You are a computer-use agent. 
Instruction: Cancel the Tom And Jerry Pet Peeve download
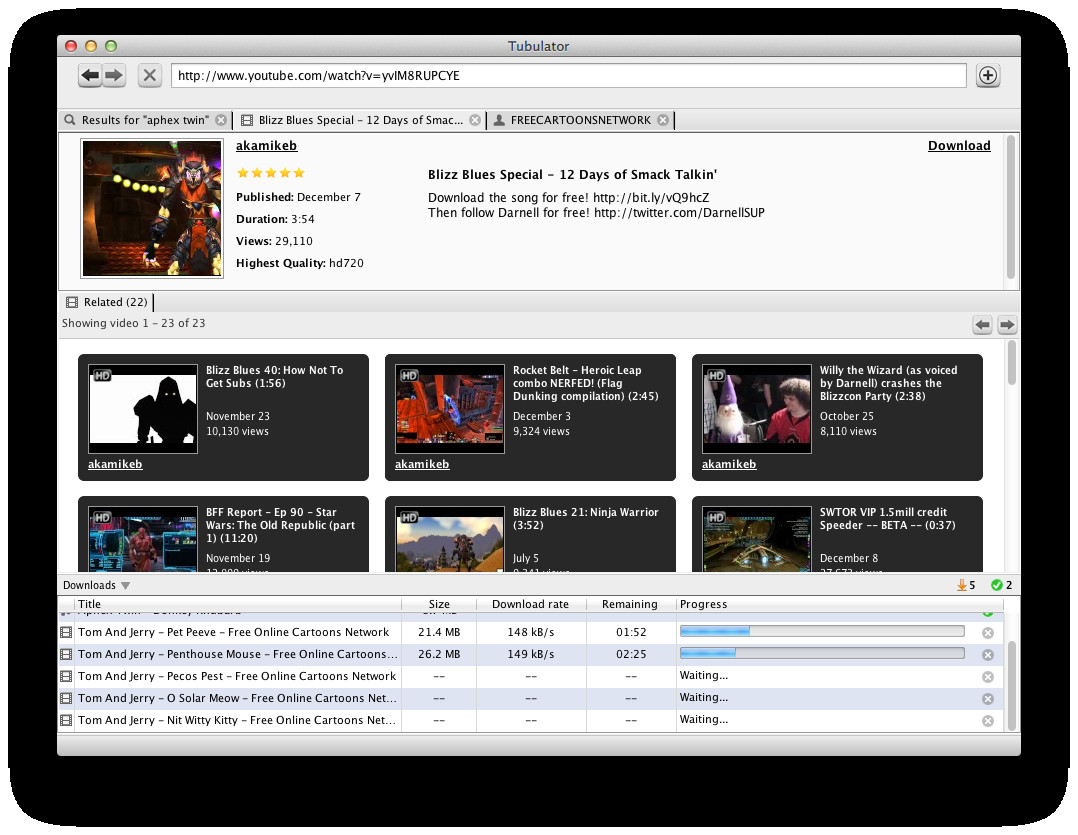coord(988,633)
